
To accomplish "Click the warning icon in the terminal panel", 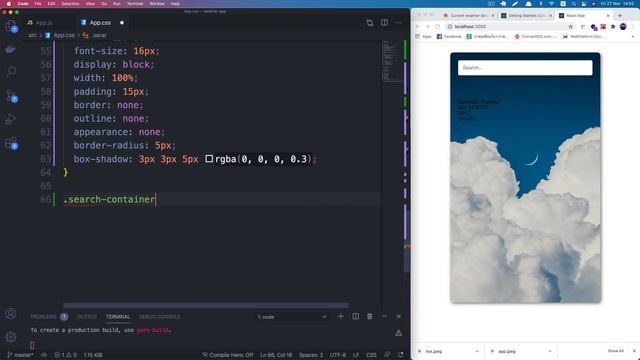I will [398, 333].
